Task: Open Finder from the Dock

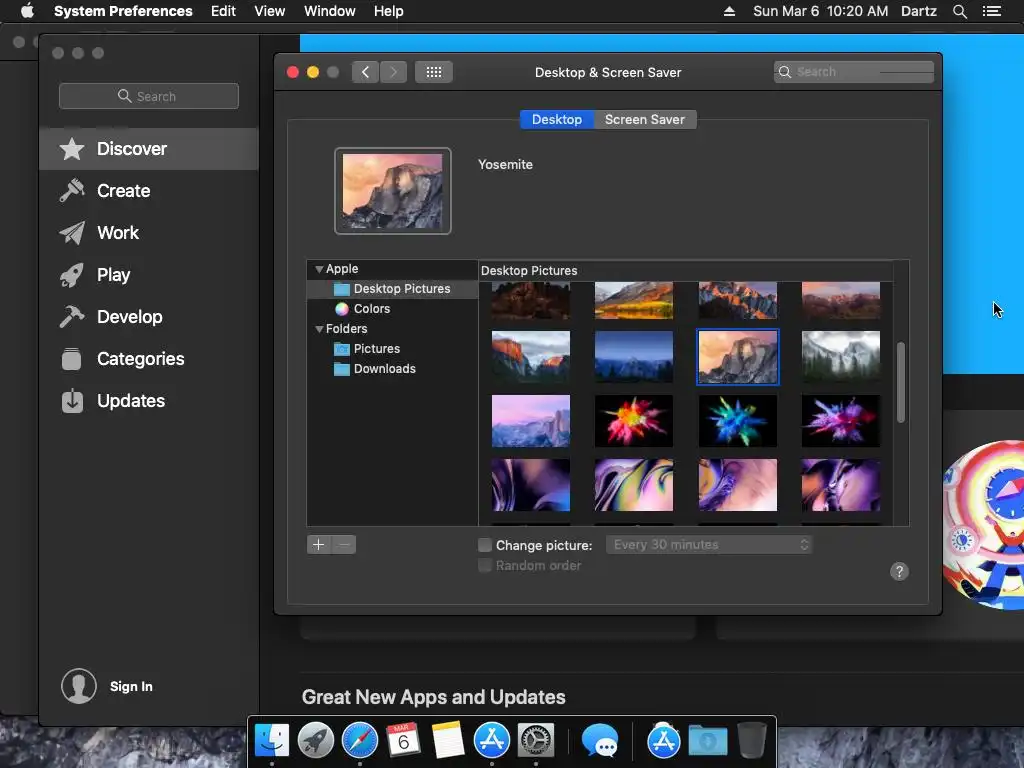Action: [272, 741]
